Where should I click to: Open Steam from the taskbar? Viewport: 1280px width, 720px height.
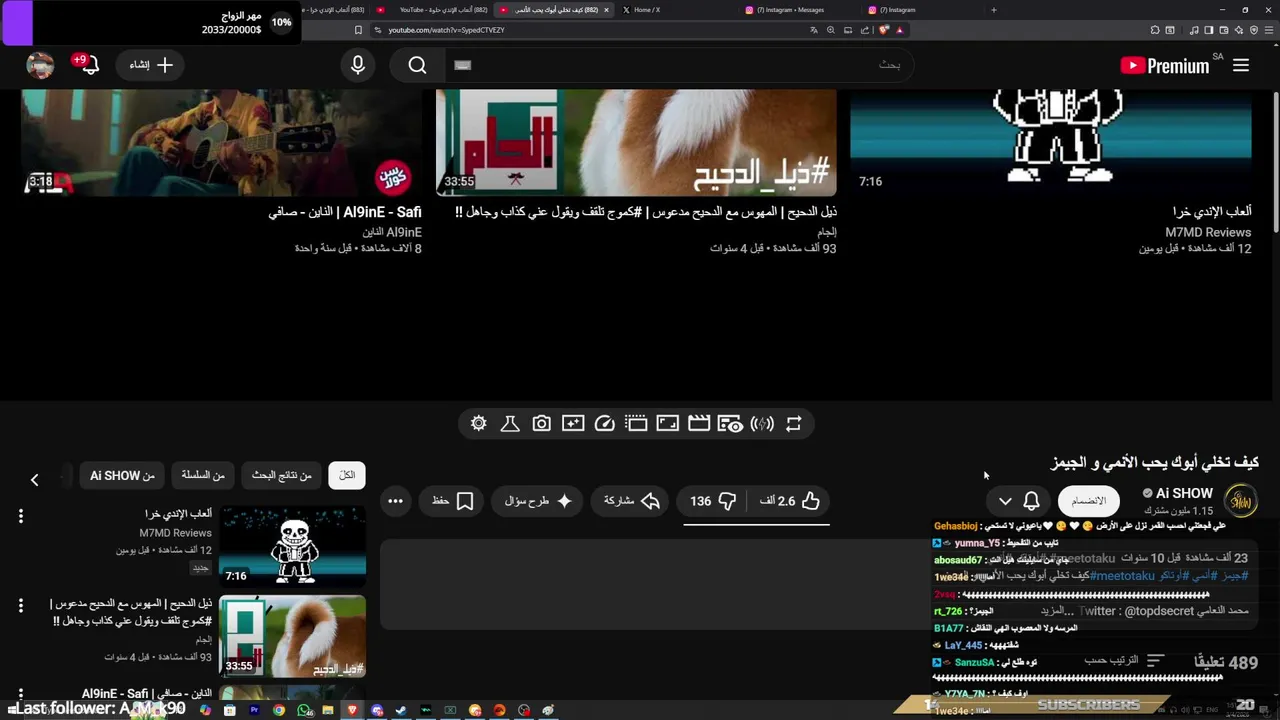tap(401, 710)
